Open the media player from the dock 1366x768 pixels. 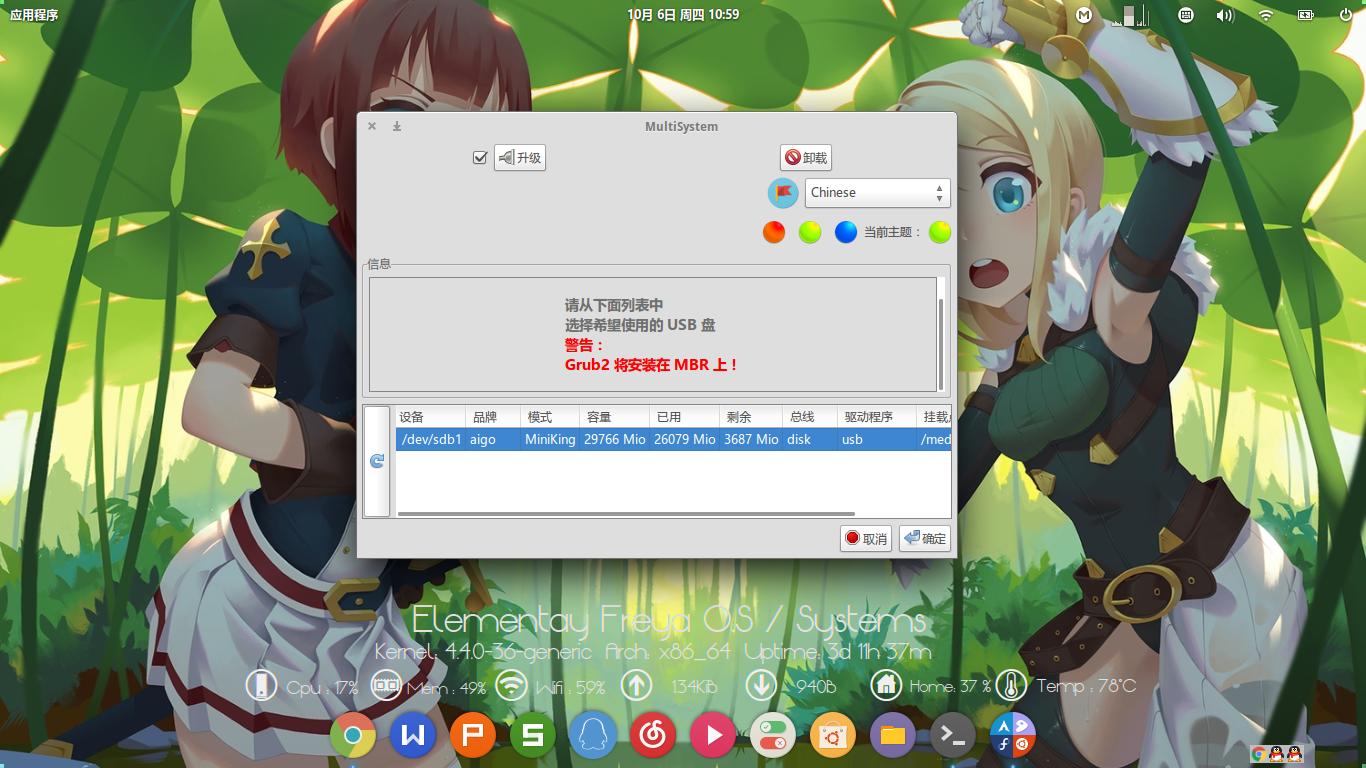pyautogui.click(x=712, y=734)
